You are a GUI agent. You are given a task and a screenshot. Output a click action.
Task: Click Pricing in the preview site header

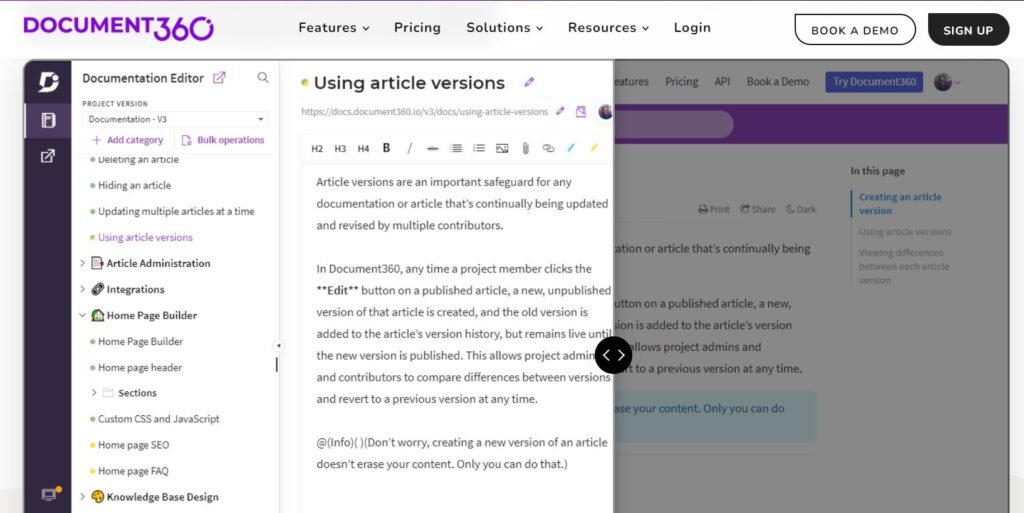(681, 82)
